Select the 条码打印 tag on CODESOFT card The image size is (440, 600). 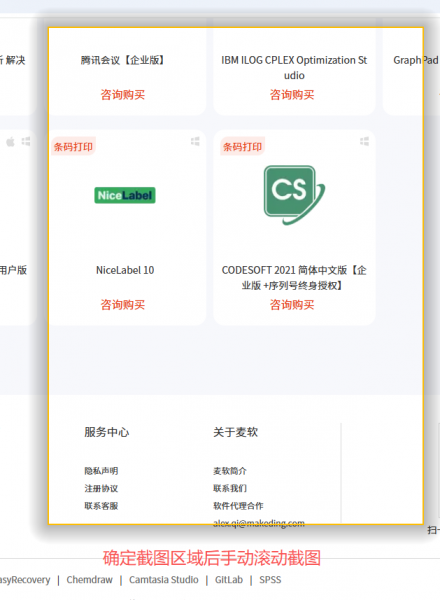pyautogui.click(x=243, y=147)
